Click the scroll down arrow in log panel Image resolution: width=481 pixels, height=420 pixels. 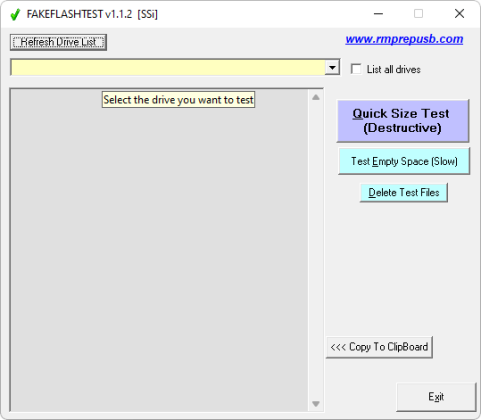tap(316, 404)
